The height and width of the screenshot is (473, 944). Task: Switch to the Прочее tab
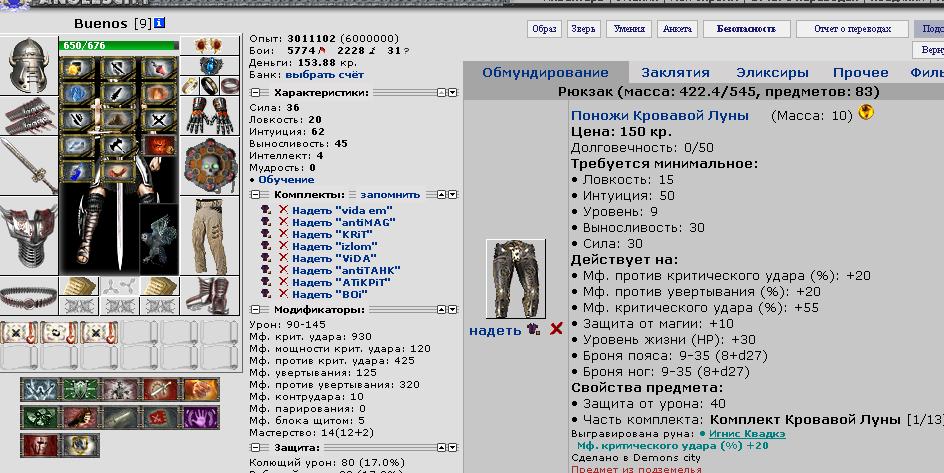pyautogui.click(x=861, y=73)
